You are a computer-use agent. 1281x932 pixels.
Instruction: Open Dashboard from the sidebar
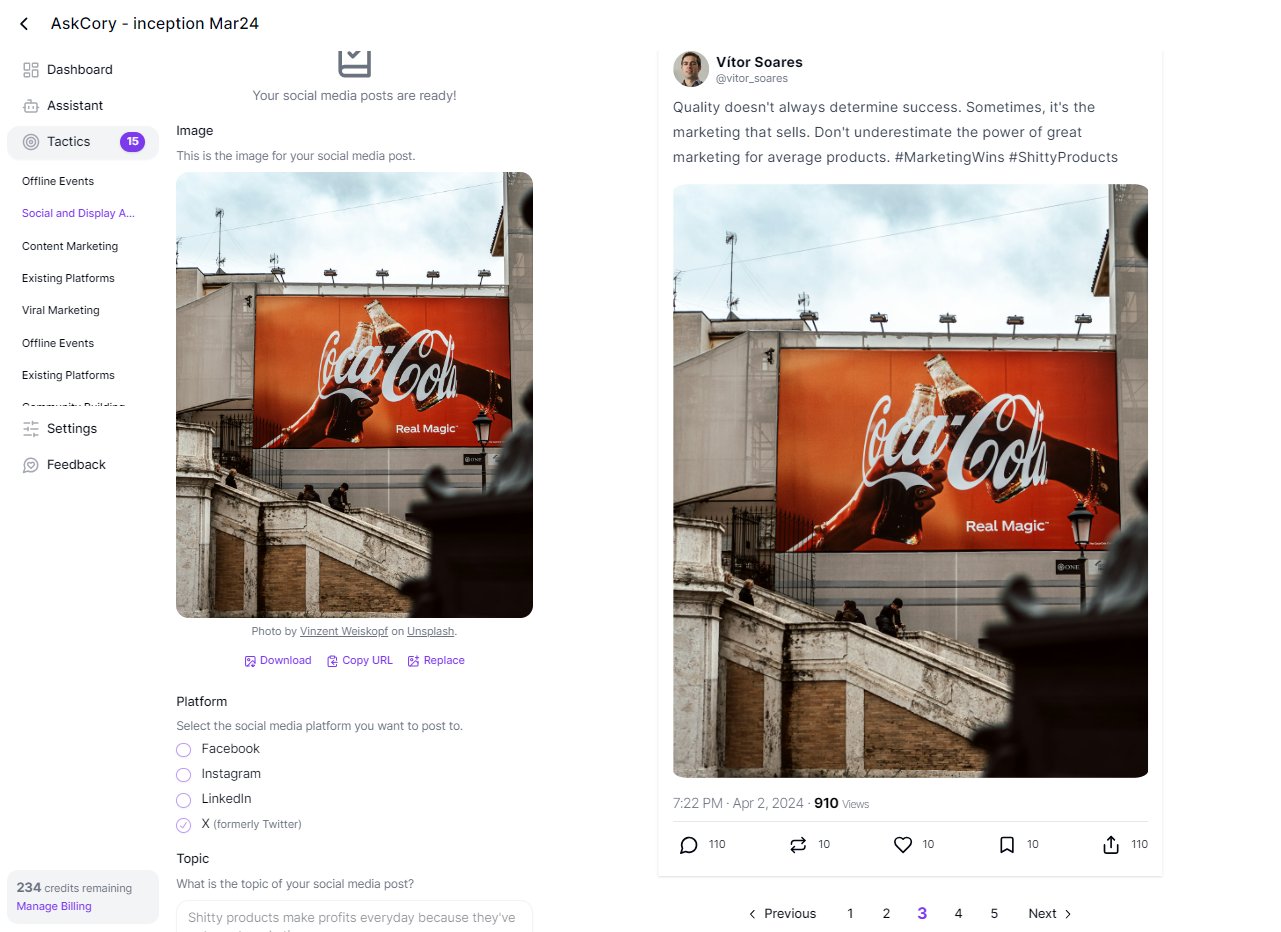[x=79, y=70]
